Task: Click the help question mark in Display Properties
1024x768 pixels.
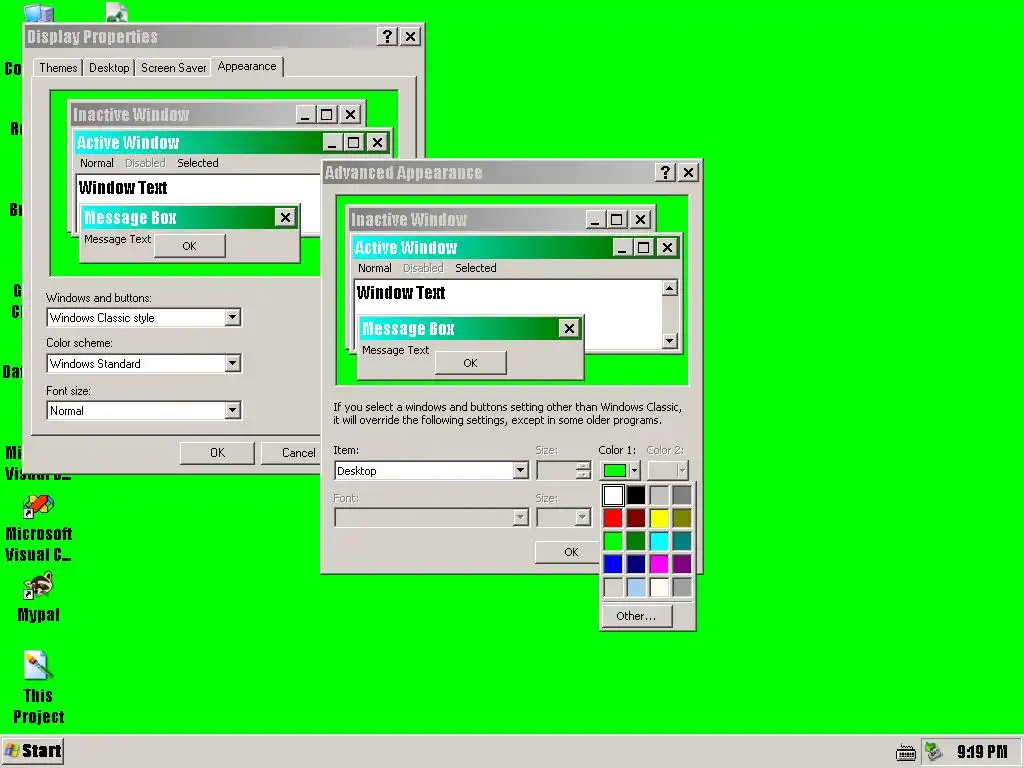Action: pyautogui.click(x=387, y=37)
